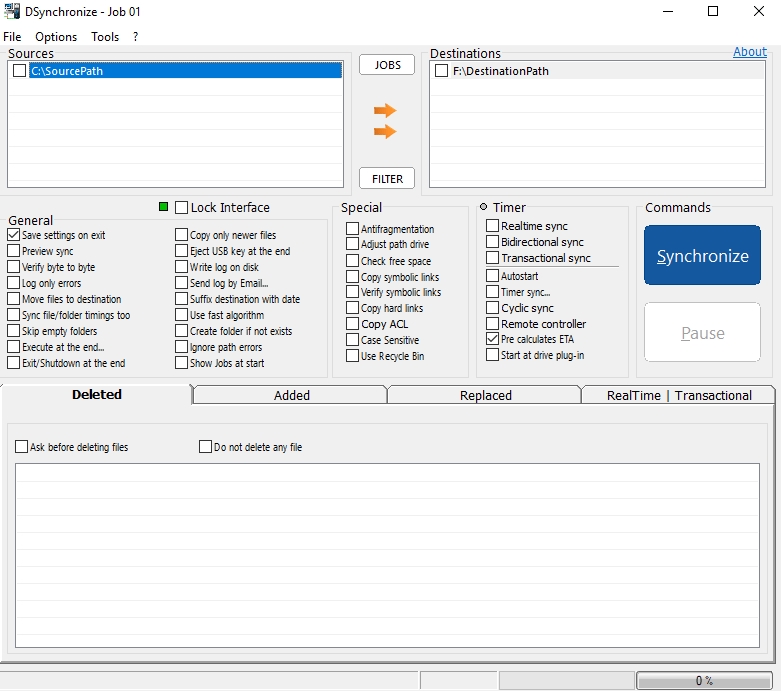Tick the F:\DestinationPath checkbox
781x691 pixels.
[x=441, y=71]
